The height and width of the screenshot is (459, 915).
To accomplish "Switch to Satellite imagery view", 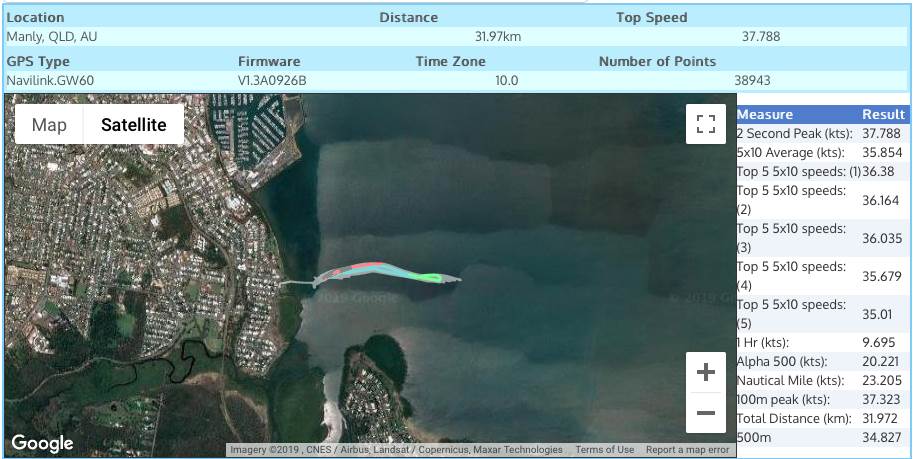I will pos(133,125).
